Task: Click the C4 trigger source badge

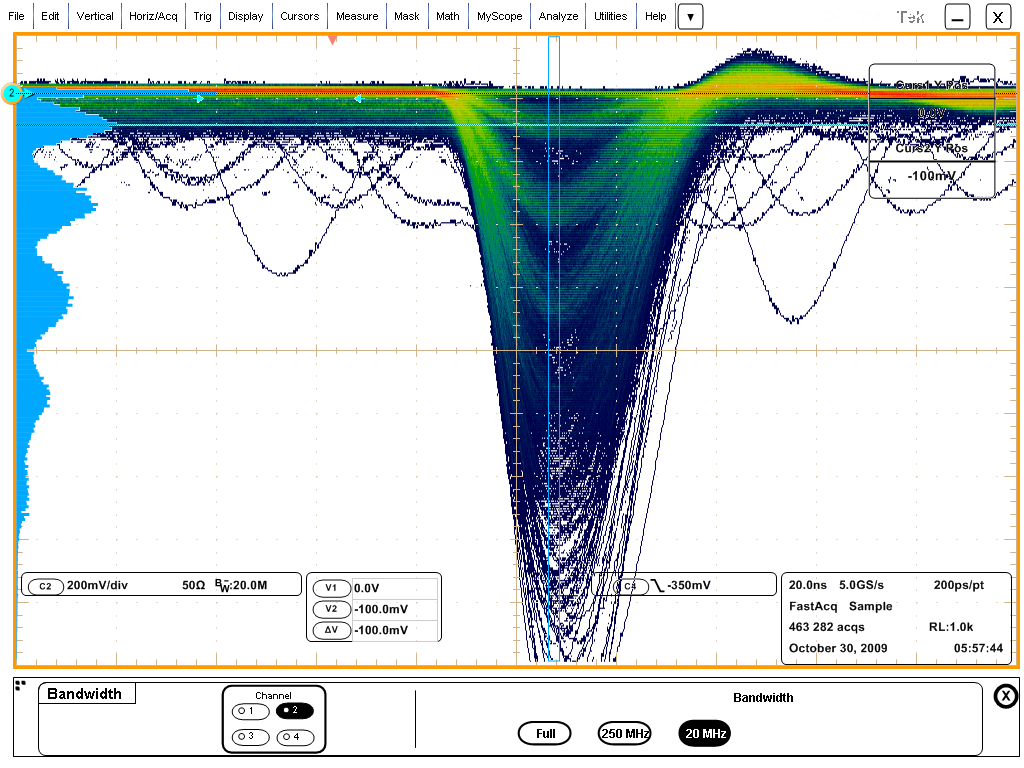Action: click(630, 586)
